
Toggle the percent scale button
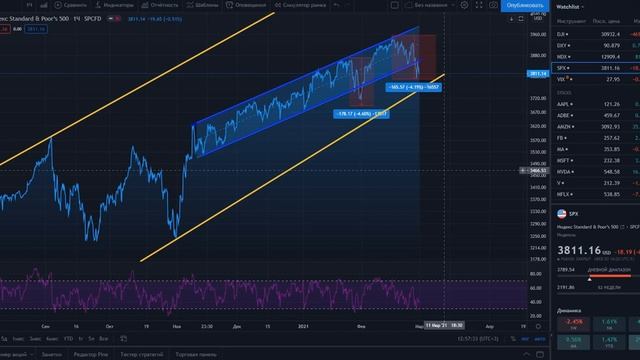pyautogui.click(x=513, y=339)
